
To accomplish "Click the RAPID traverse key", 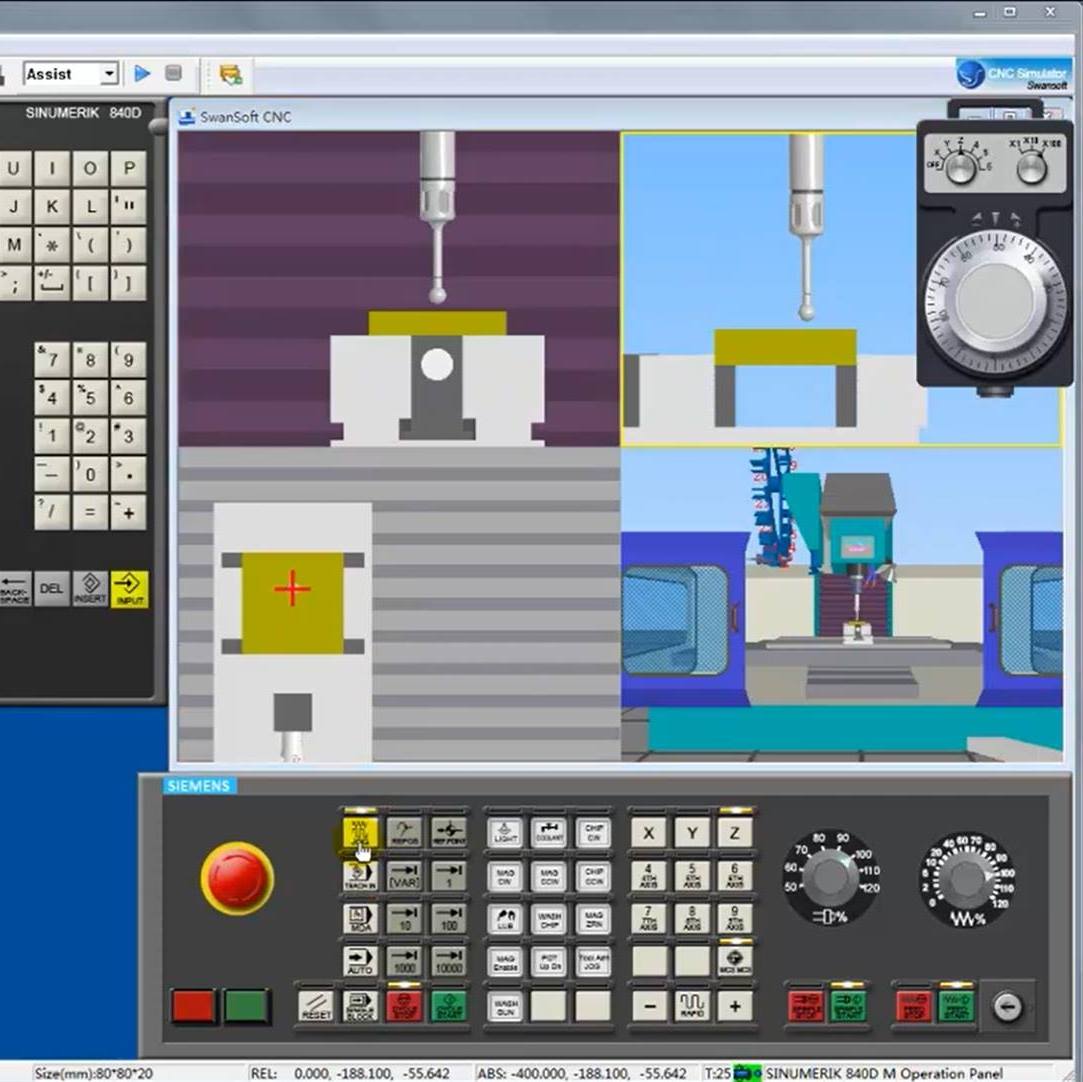I will point(691,1007).
